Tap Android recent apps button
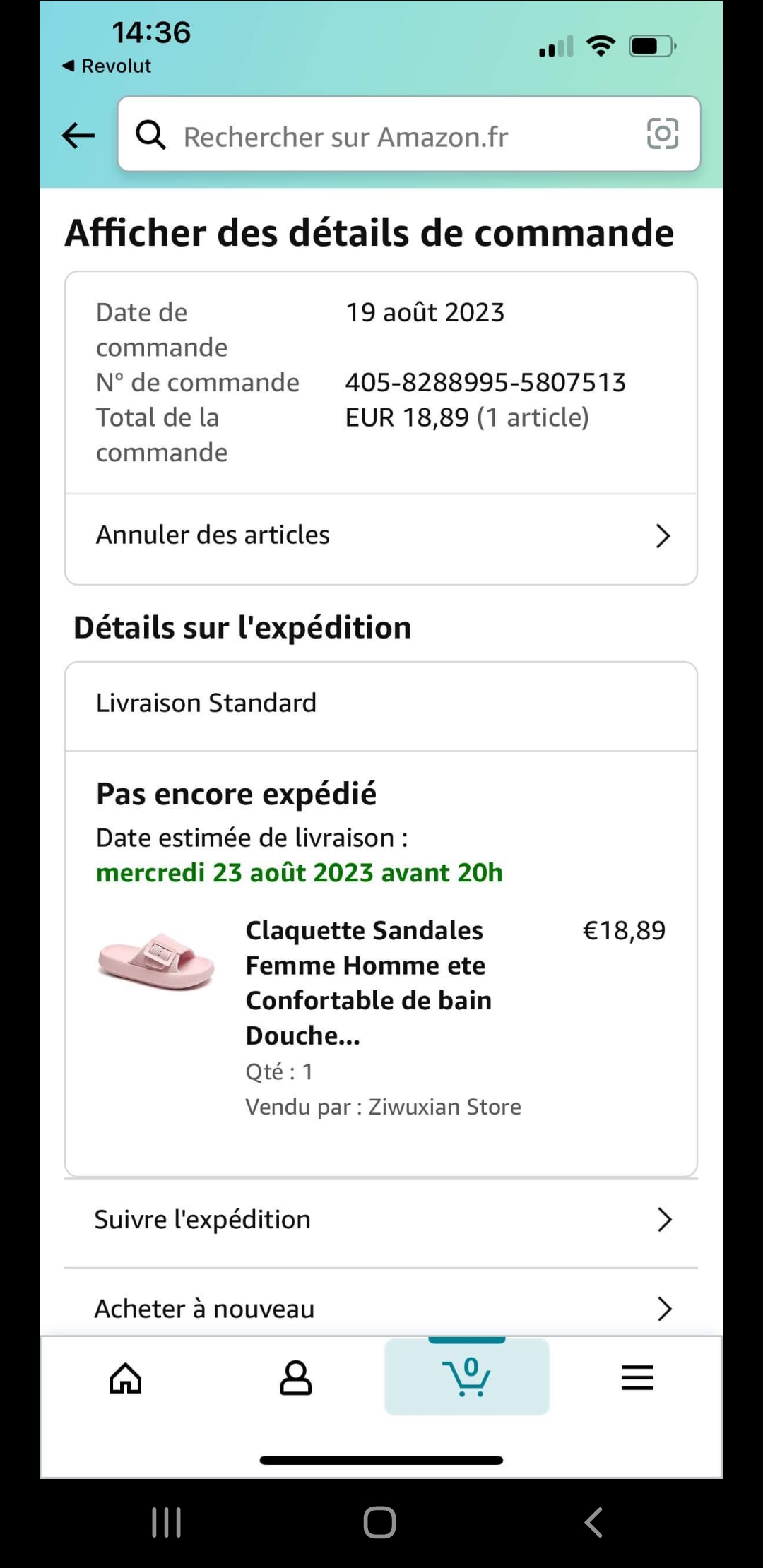Screen dimensions: 763x1568 (167, 1522)
